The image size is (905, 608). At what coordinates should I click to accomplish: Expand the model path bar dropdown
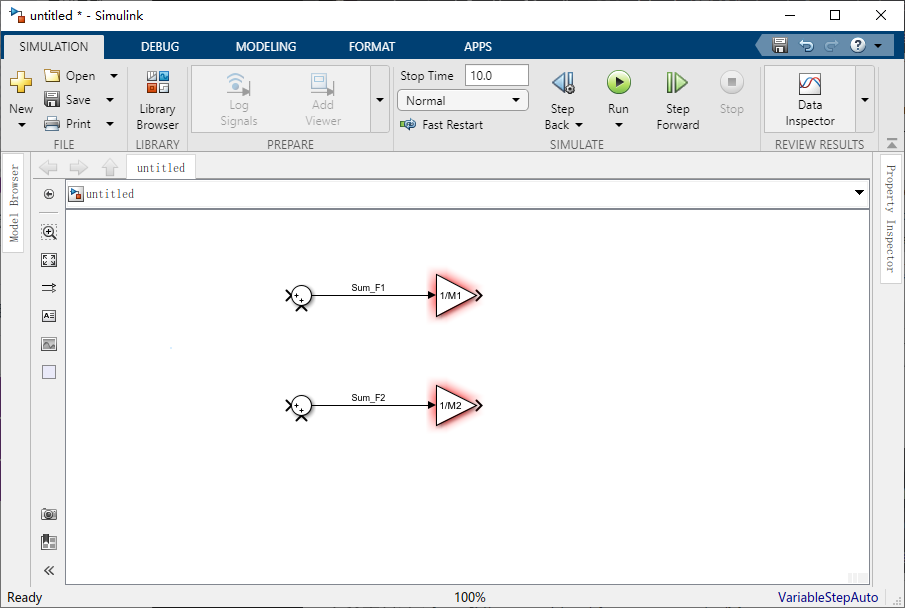tap(859, 192)
